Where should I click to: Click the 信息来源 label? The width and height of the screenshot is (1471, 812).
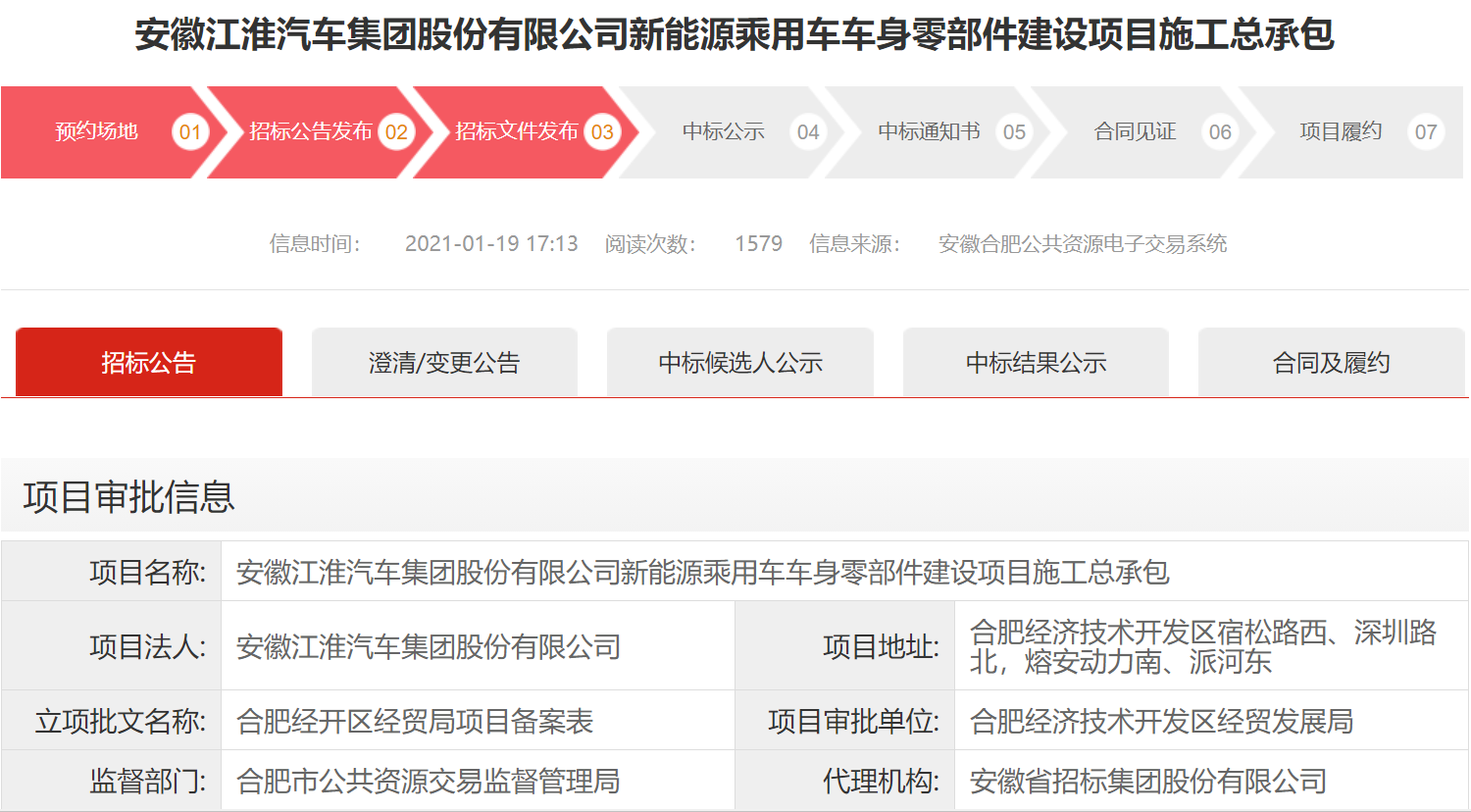point(854,243)
